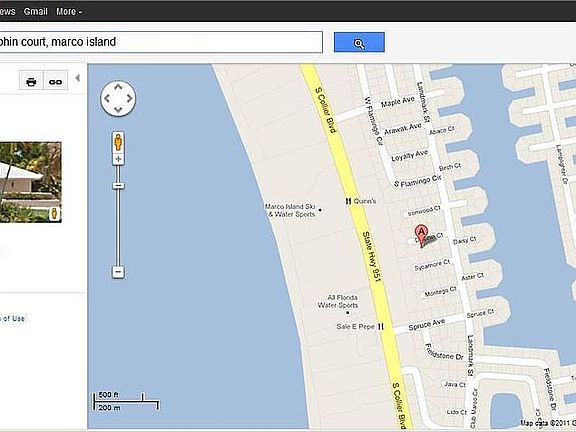Click the map scale bar 500 ft

pyautogui.click(x=126, y=401)
